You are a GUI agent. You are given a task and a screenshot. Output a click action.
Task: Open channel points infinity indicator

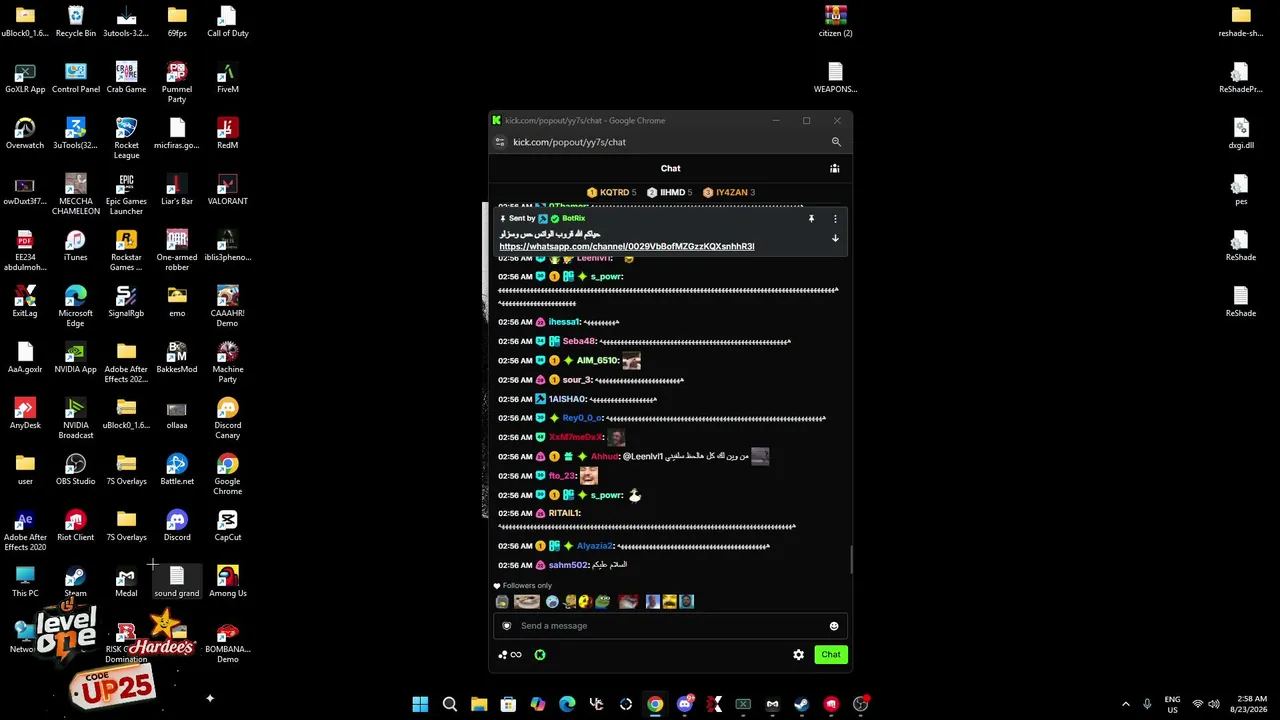pos(510,655)
